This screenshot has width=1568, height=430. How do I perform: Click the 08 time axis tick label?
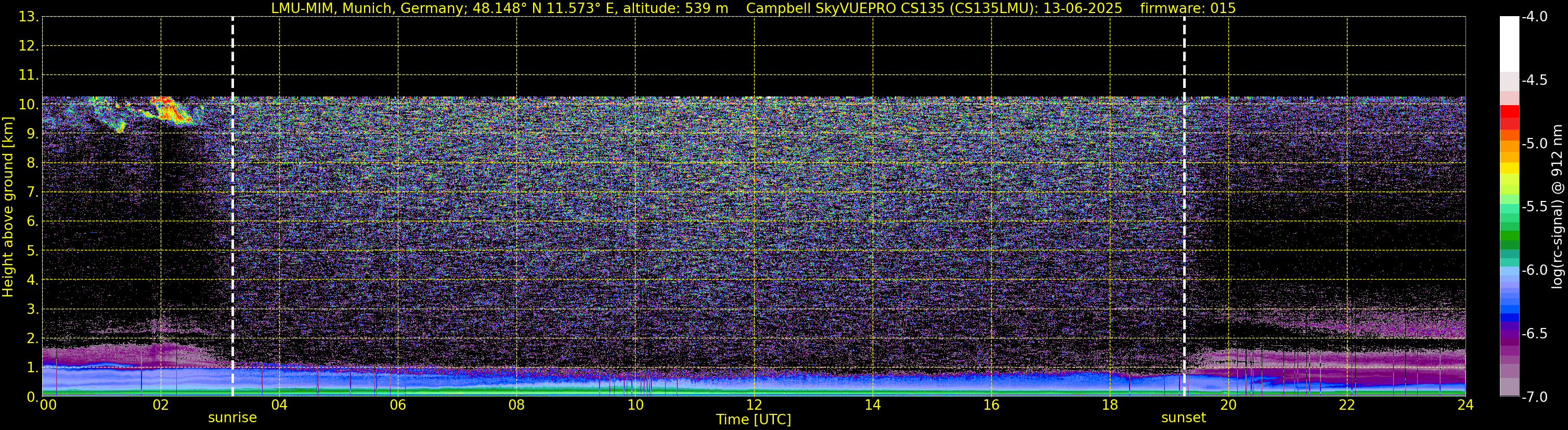(517, 405)
